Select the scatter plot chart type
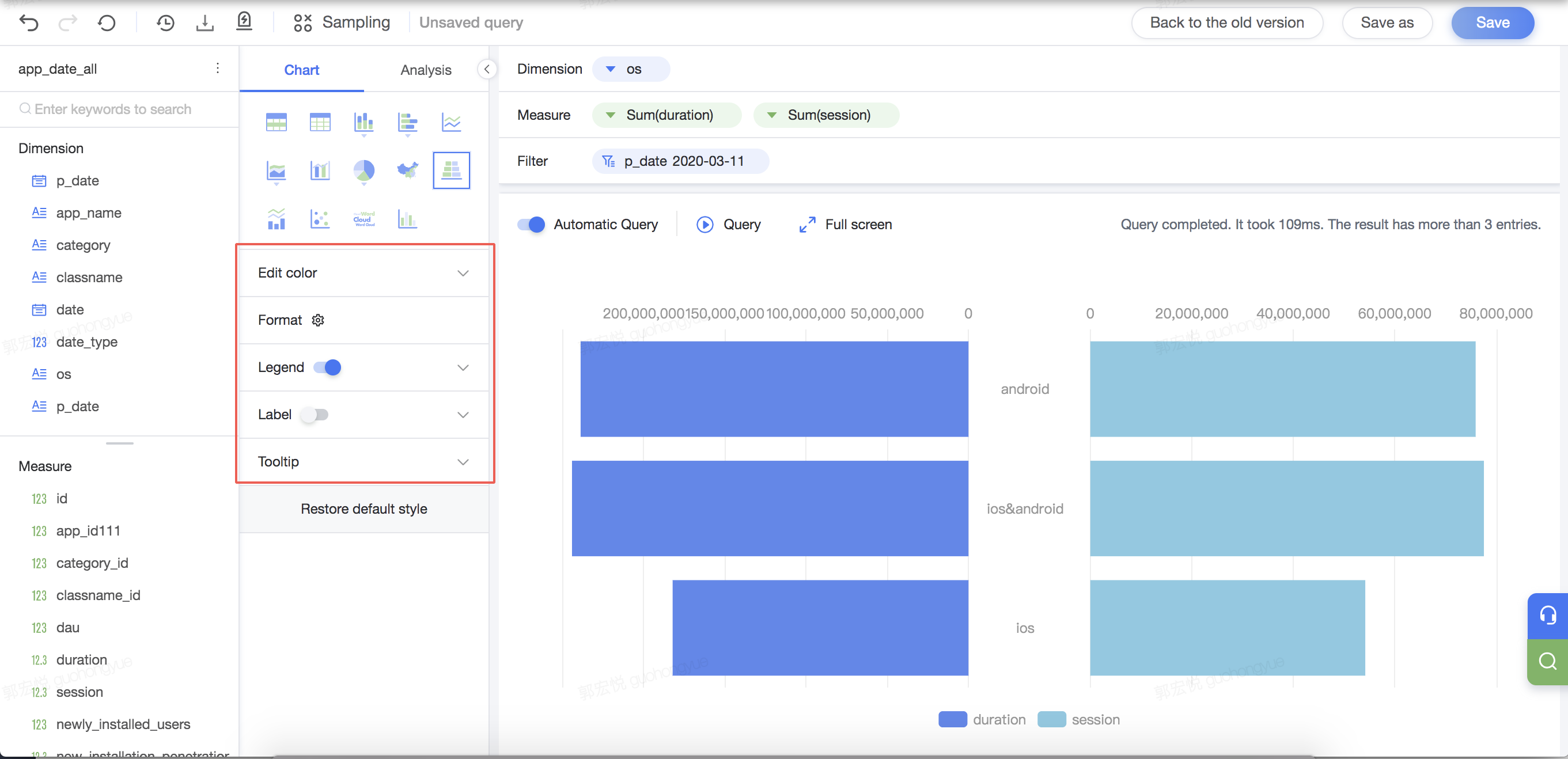 (x=320, y=218)
